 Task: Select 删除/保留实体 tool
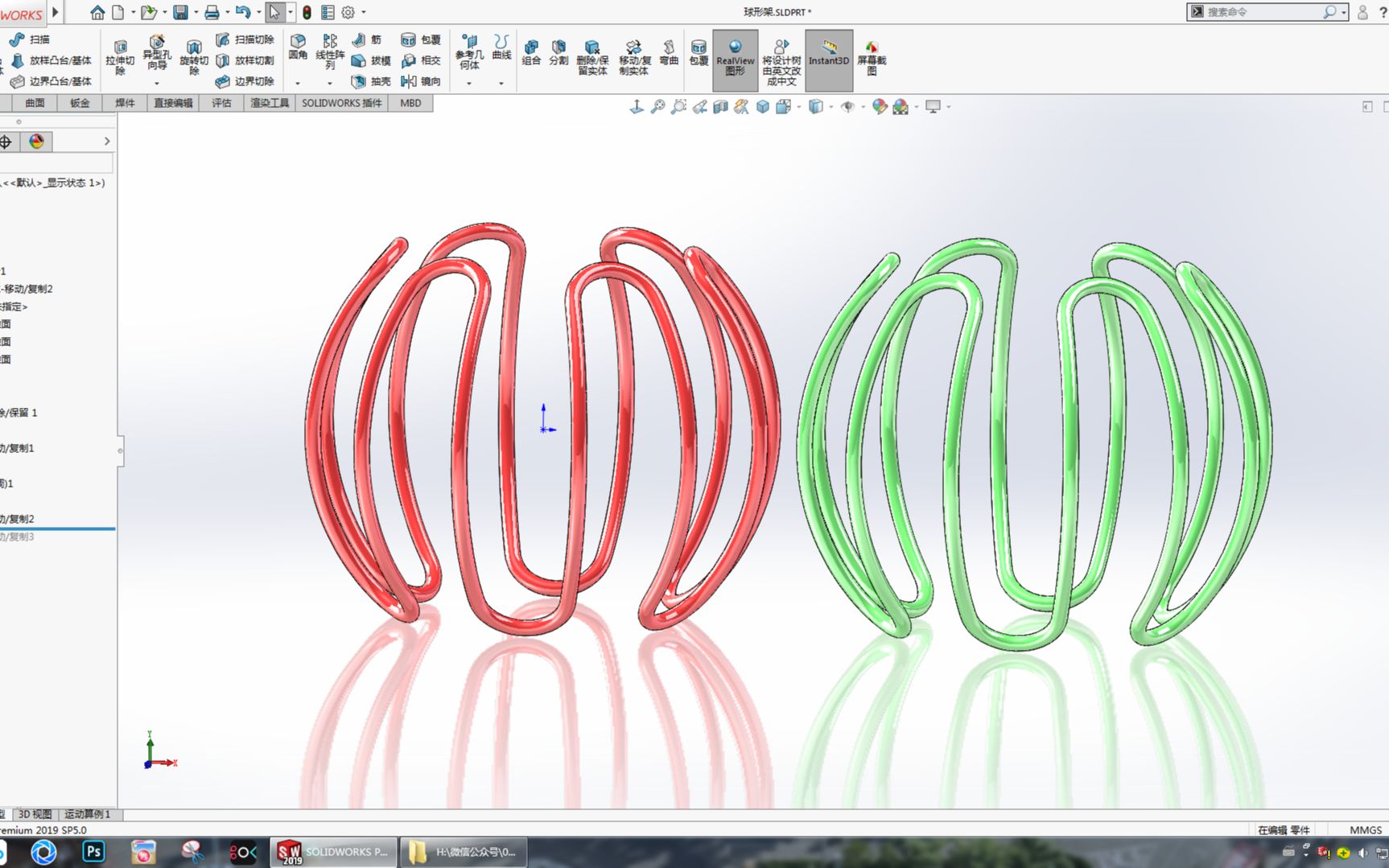pos(592,57)
